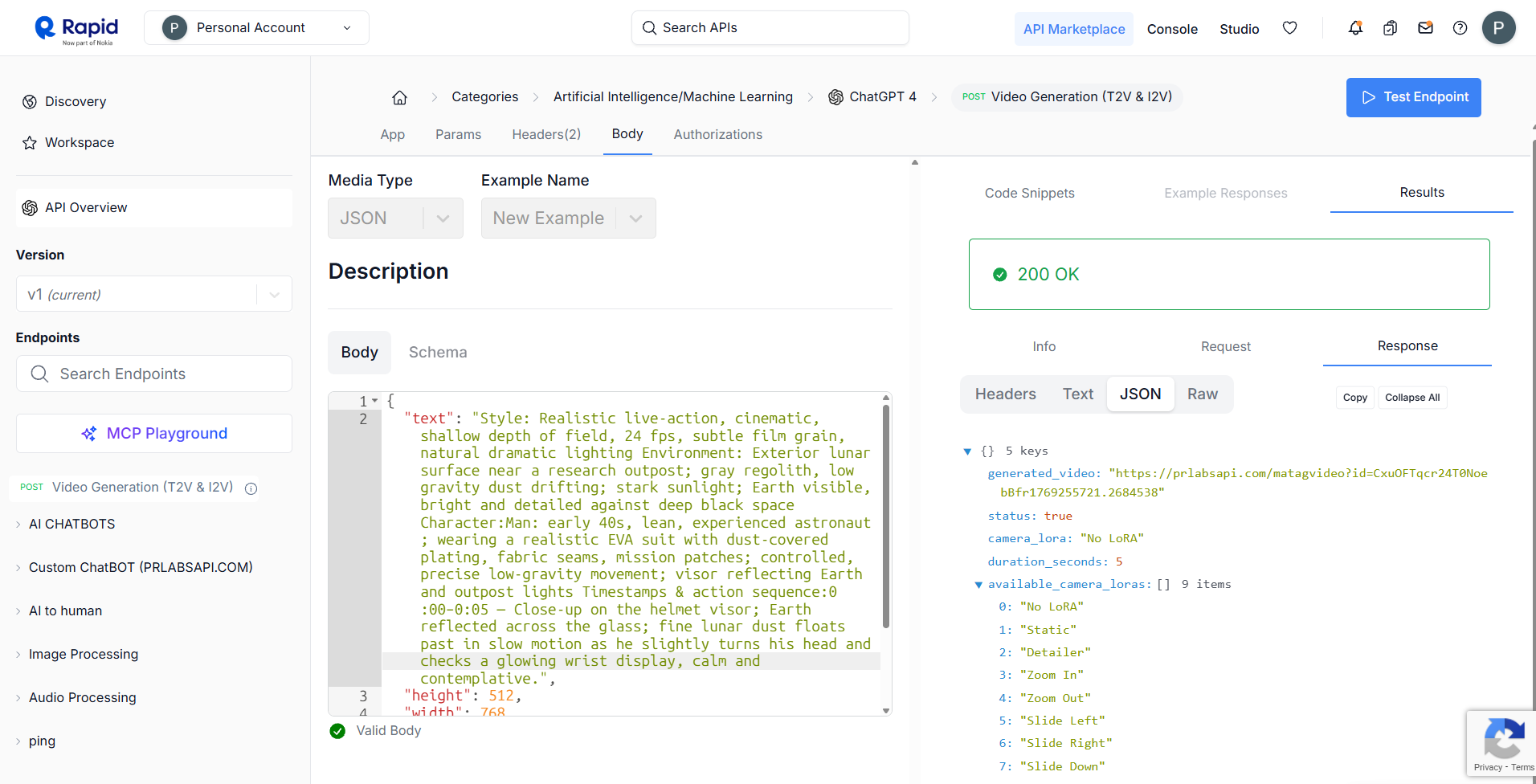Click Collapse All in the response panel

click(x=1411, y=397)
